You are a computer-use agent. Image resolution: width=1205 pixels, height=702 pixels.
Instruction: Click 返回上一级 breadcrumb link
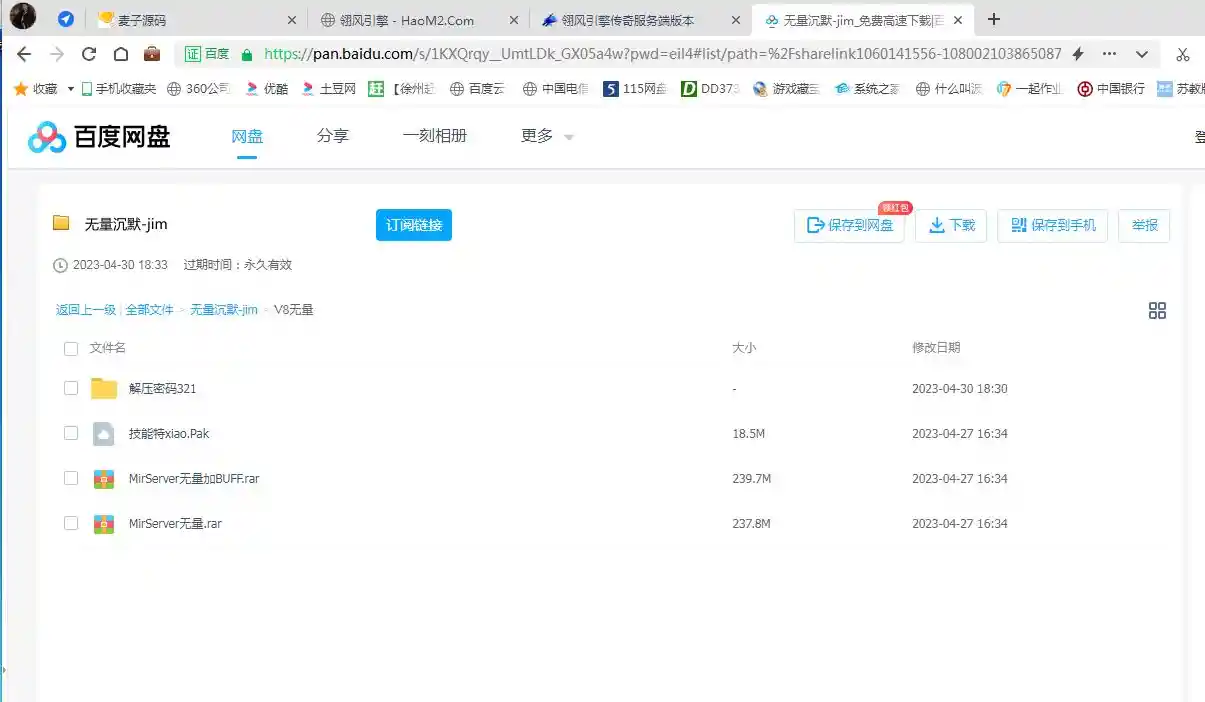coord(86,310)
